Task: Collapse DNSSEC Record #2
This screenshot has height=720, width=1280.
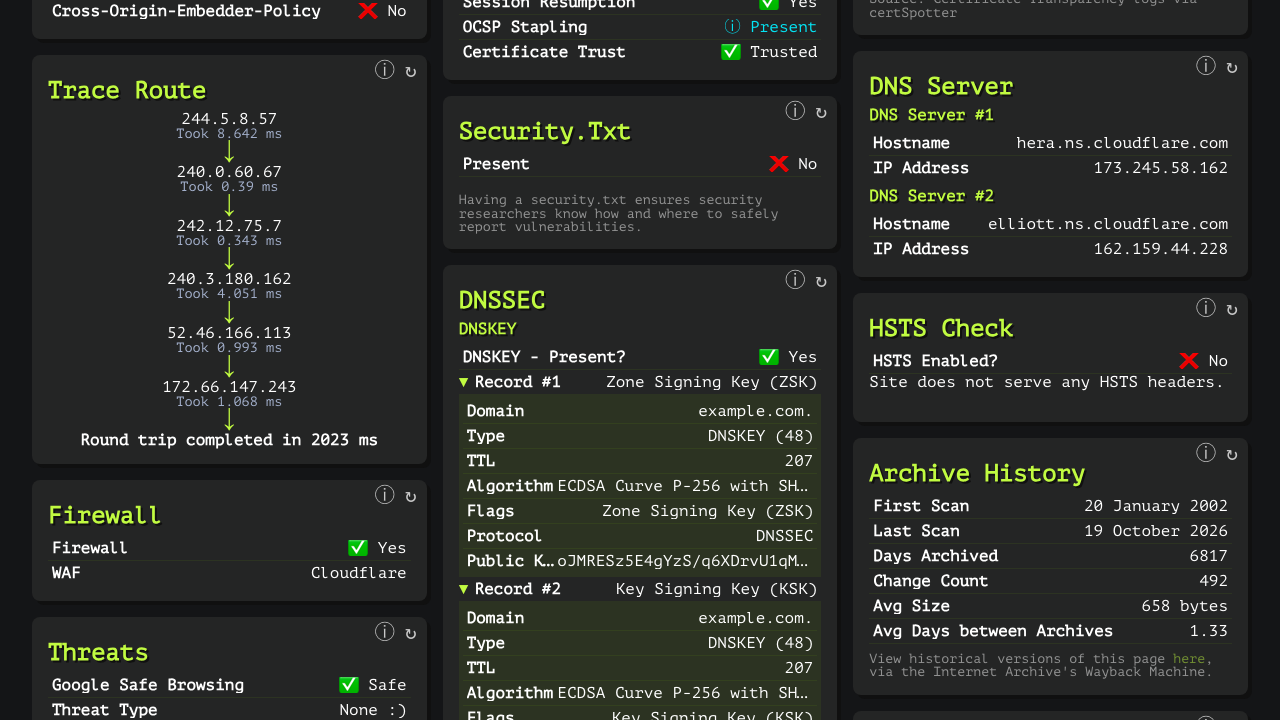Action: (464, 589)
